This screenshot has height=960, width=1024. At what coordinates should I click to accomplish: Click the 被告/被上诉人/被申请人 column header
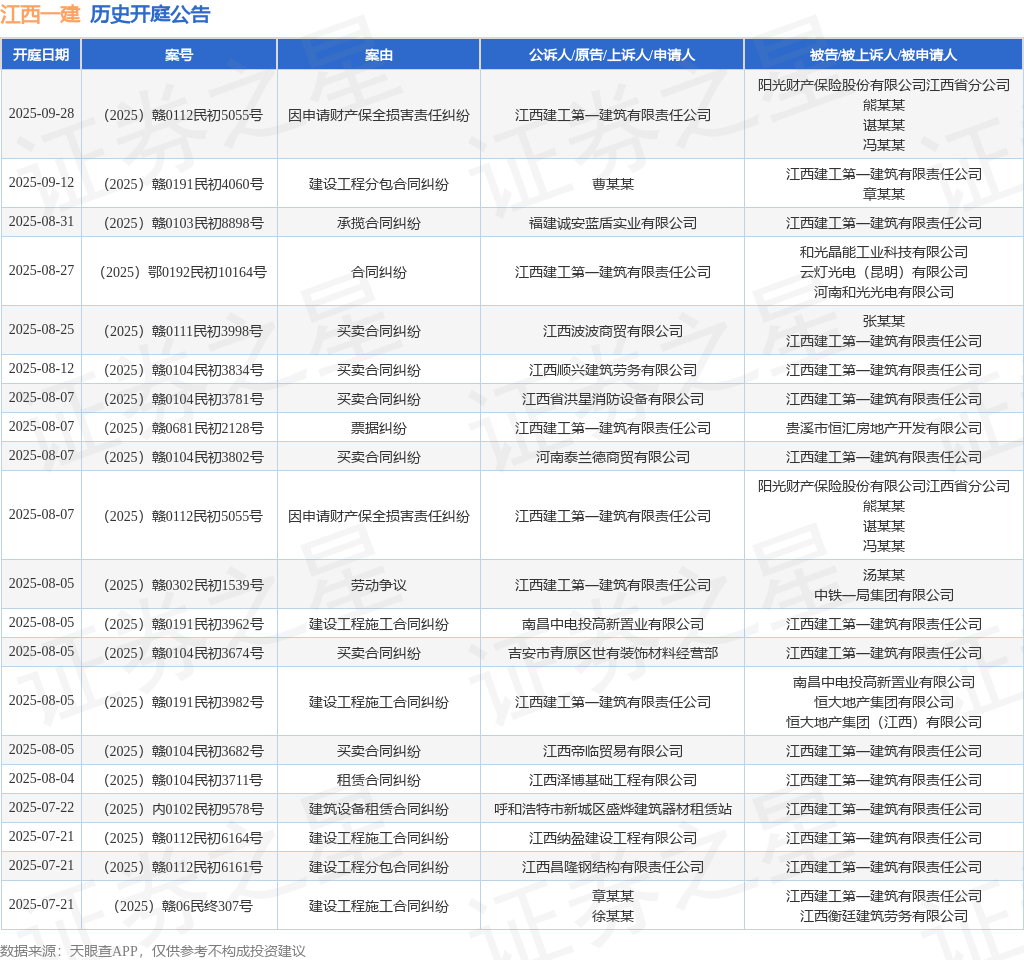(x=884, y=55)
